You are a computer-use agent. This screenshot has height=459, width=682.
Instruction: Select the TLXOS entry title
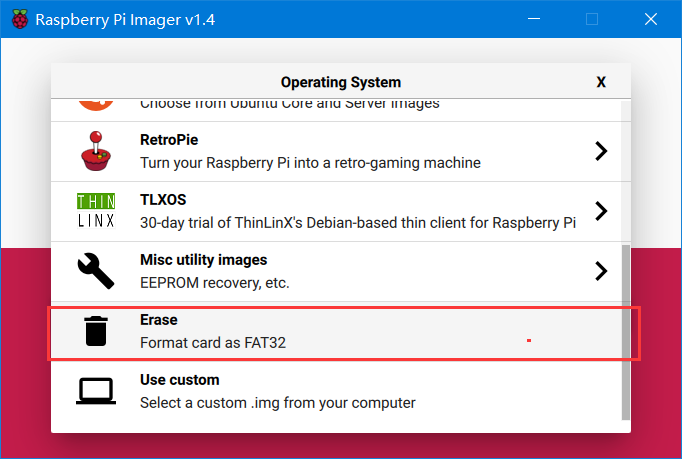[163, 200]
